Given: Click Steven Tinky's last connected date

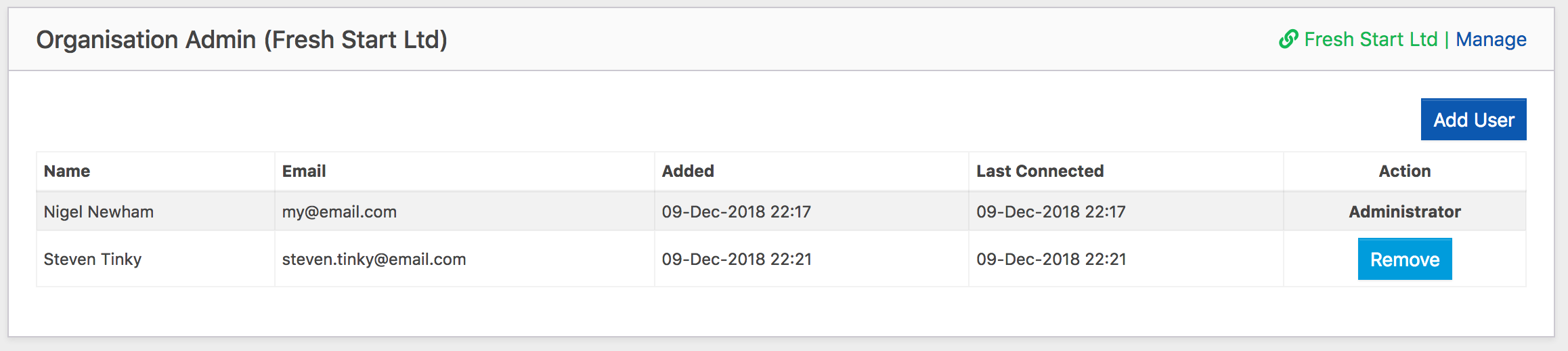Looking at the screenshot, I should coord(1051,259).
